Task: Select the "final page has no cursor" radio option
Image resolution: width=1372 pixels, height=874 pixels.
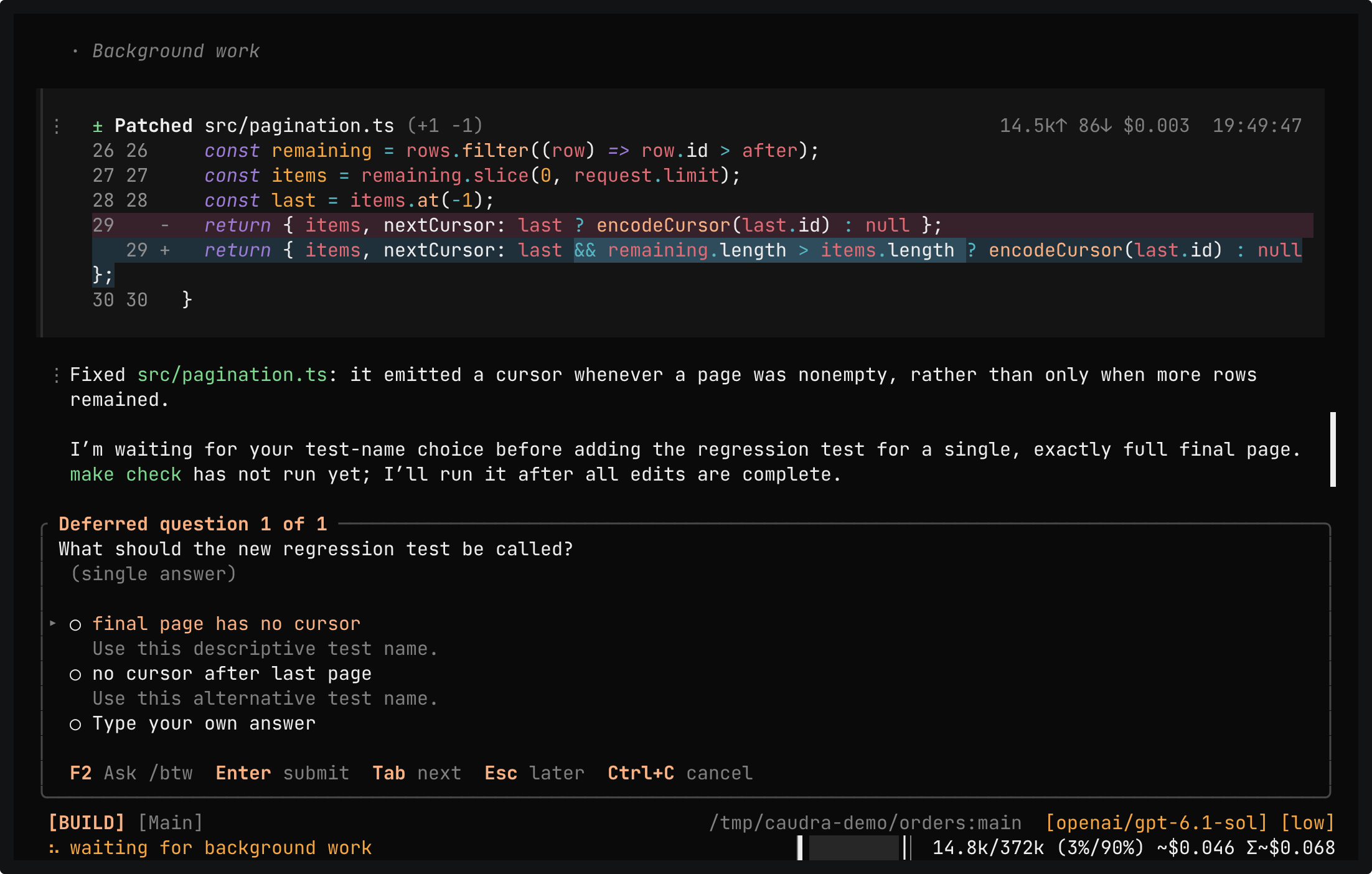Action: click(75, 624)
